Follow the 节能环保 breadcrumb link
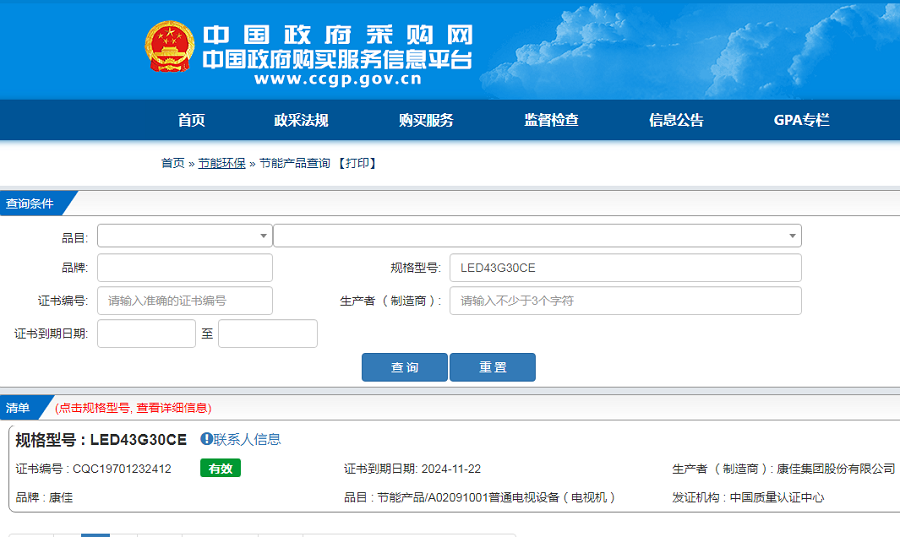 pos(222,164)
